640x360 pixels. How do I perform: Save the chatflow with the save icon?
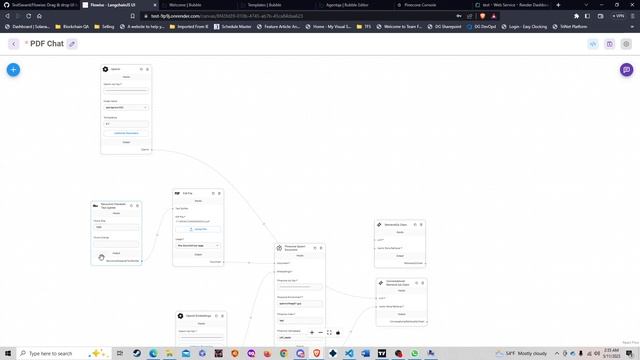[x=609, y=44]
